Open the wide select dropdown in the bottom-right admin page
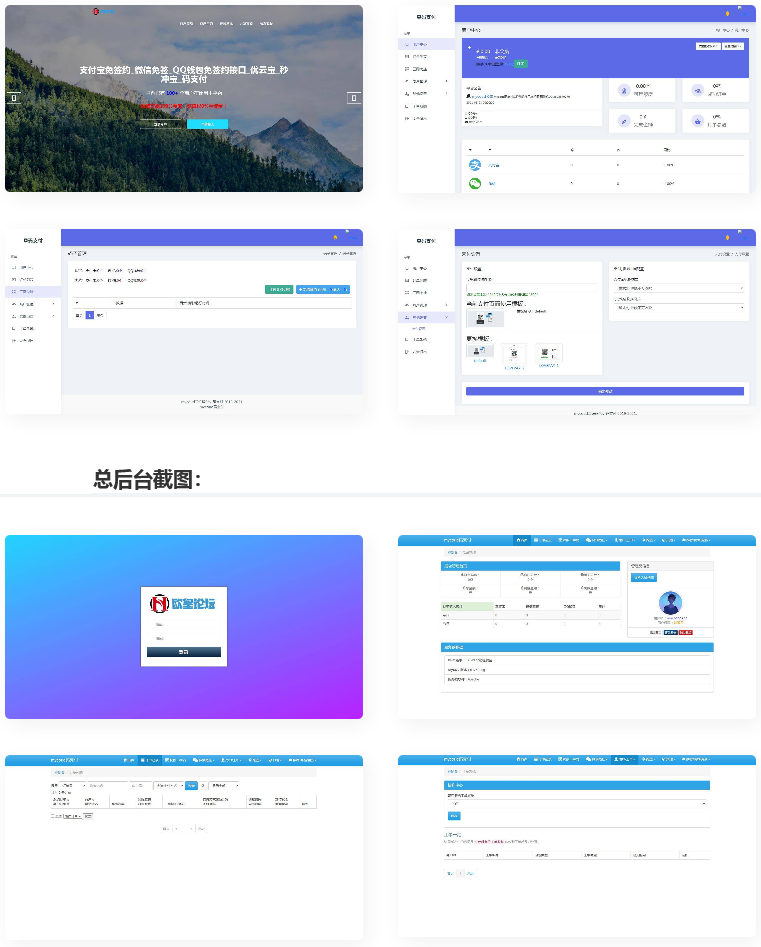761x947 pixels. tap(577, 803)
